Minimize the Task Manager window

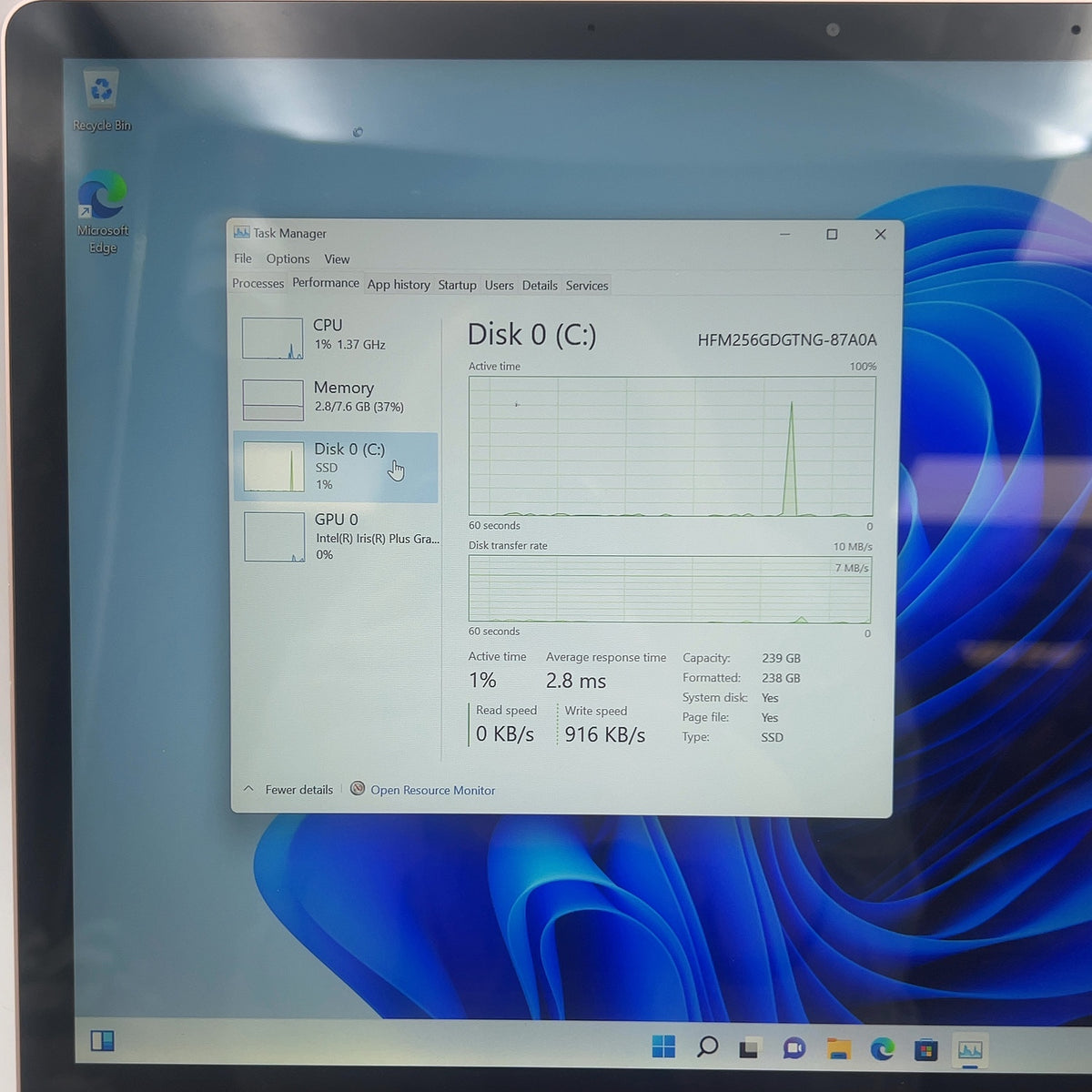tap(784, 234)
